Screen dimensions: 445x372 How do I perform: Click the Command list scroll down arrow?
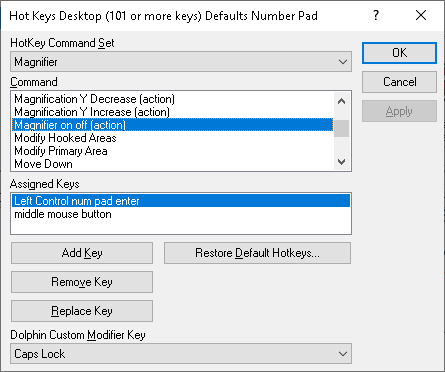(342, 162)
